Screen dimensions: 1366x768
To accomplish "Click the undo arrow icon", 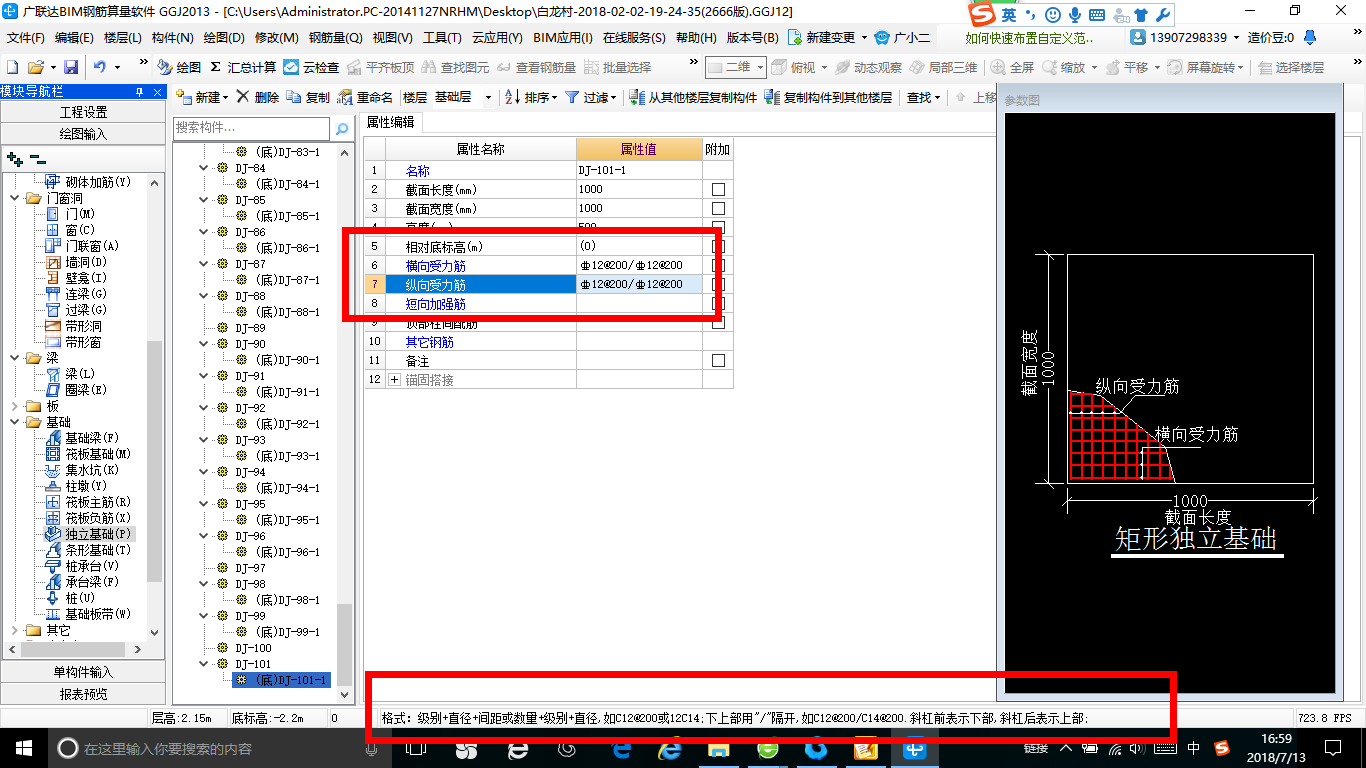I will pos(100,67).
